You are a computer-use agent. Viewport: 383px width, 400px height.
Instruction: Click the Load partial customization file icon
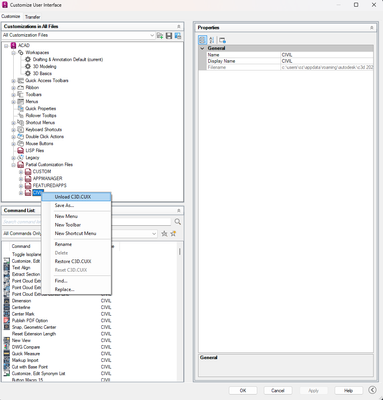160,35
